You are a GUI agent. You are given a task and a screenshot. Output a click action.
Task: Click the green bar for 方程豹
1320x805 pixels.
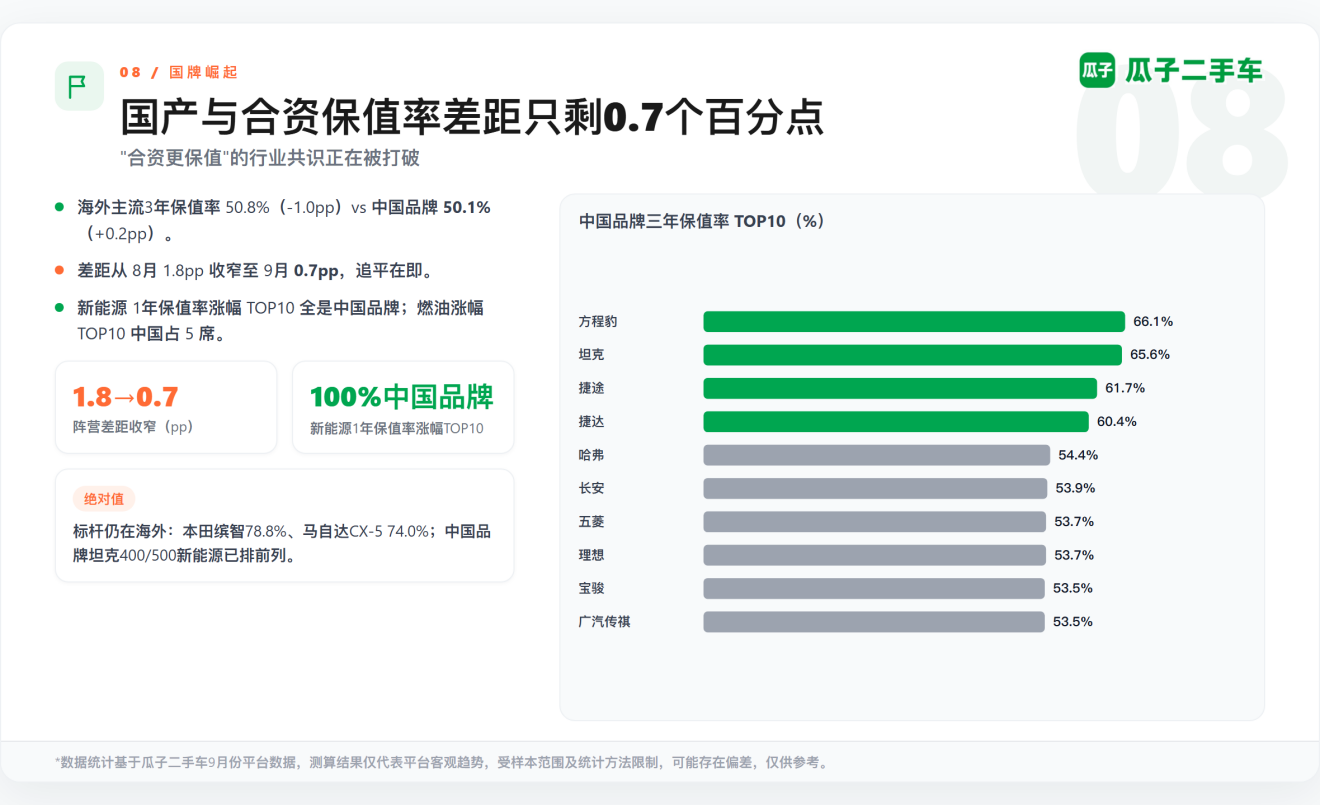point(914,322)
